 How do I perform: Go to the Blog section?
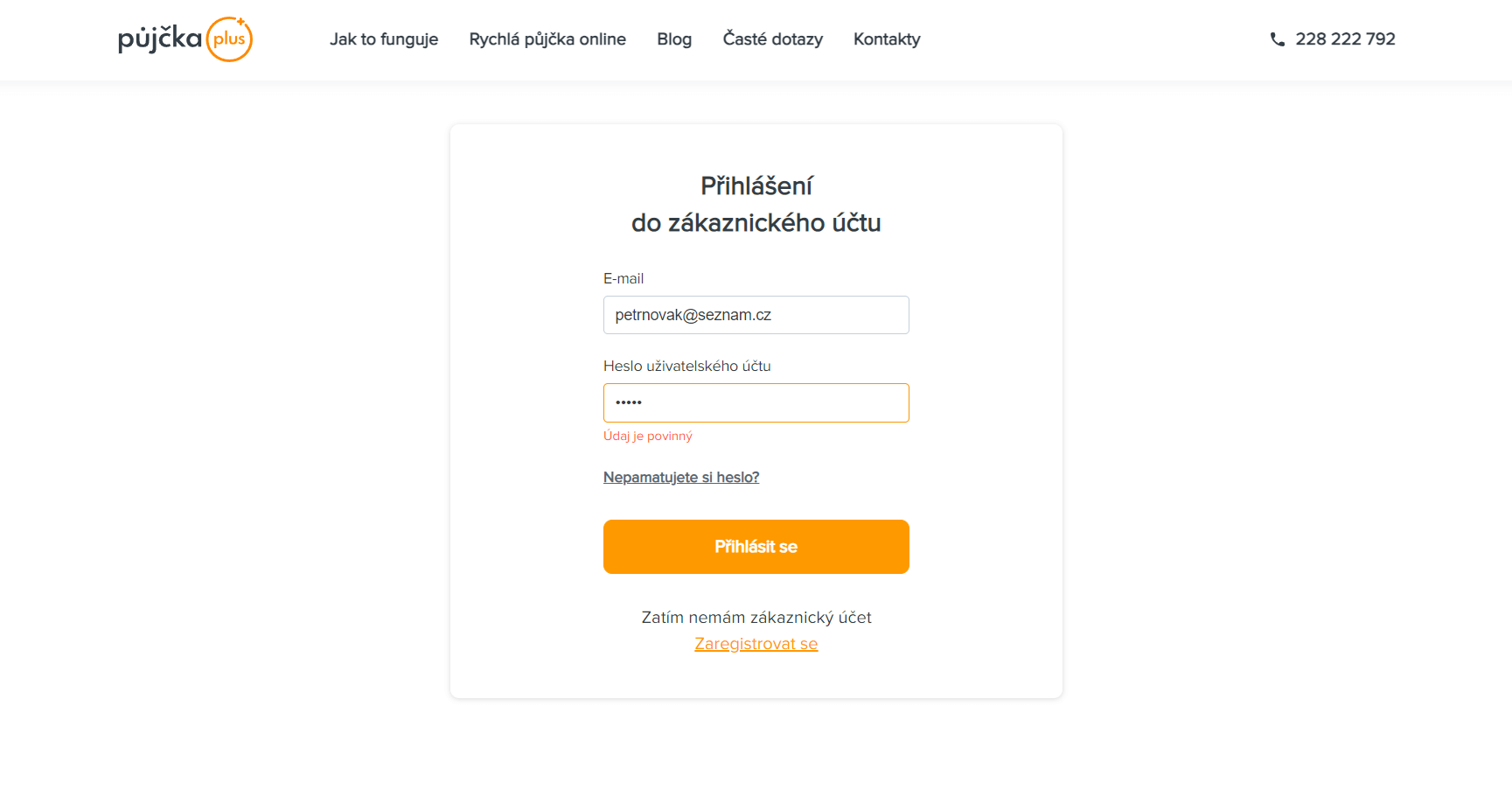(x=674, y=39)
